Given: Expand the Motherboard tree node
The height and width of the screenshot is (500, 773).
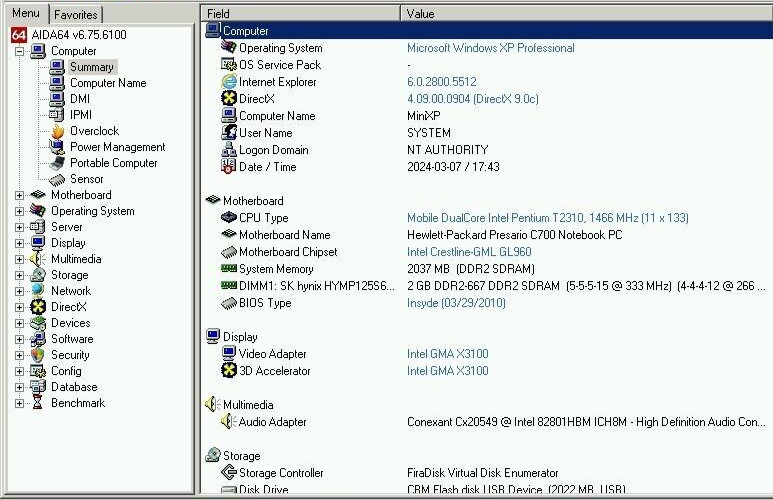Looking at the screenshot, I should pos(19,195).
